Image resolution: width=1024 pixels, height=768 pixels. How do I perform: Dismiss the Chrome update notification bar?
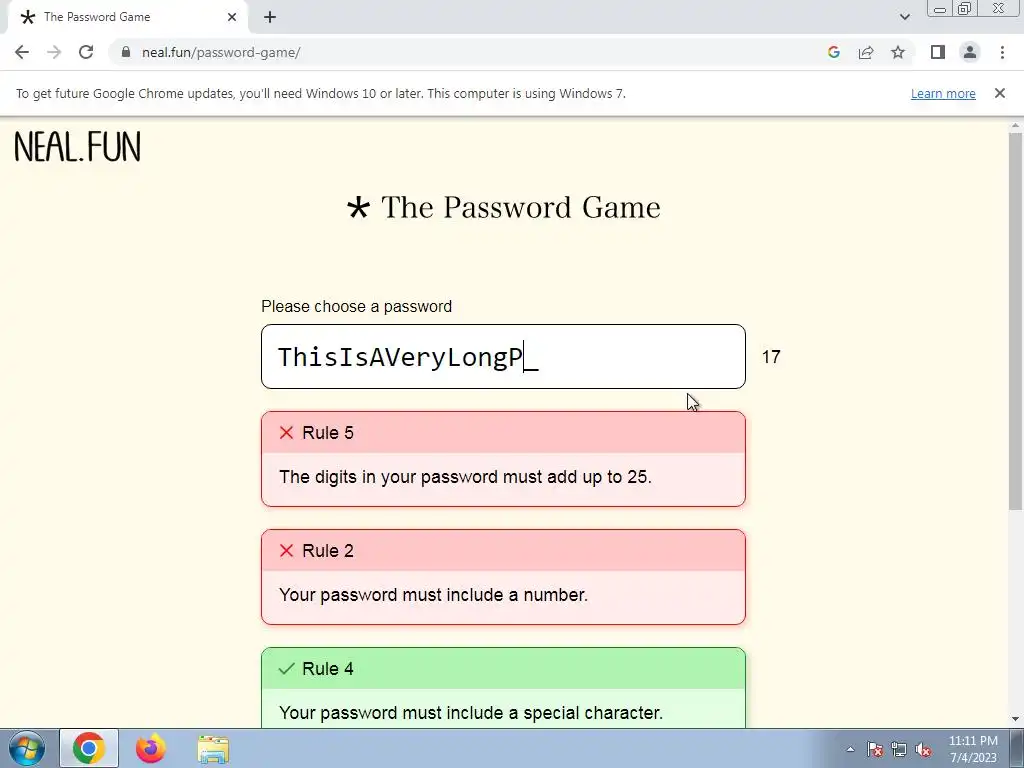point(999,93)
